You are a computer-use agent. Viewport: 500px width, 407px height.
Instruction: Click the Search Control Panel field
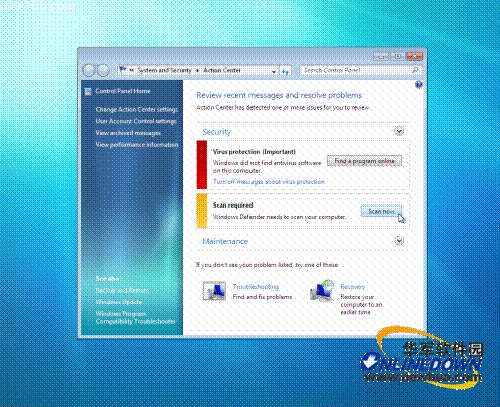pos(356,70)
